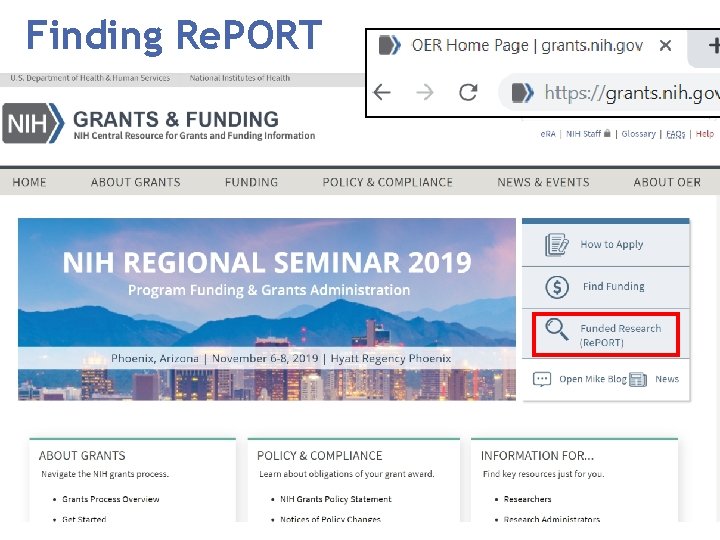Open the Researchers link

tap(527, 499)
